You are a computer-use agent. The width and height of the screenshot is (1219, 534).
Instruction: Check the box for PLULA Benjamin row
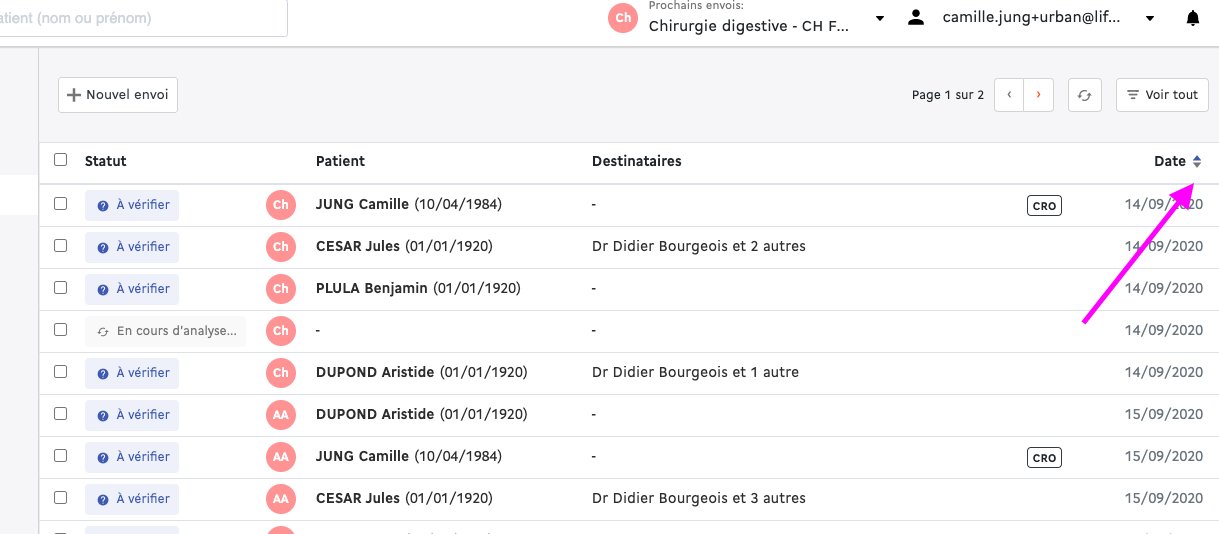pyautogui.click(x=61, y=287)
